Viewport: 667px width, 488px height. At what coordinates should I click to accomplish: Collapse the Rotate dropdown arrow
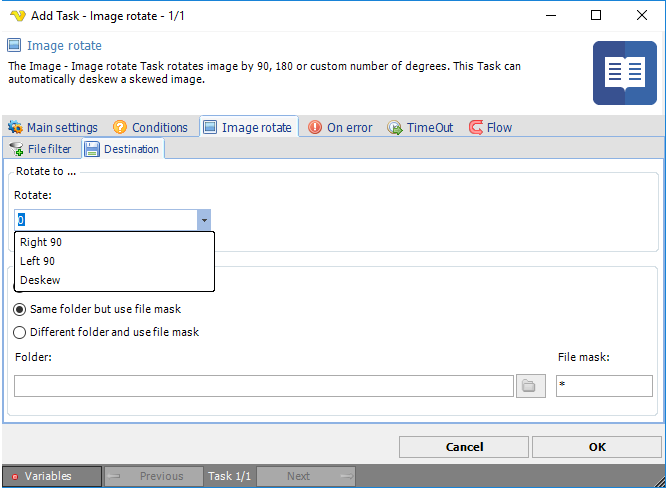coord(204,220)
